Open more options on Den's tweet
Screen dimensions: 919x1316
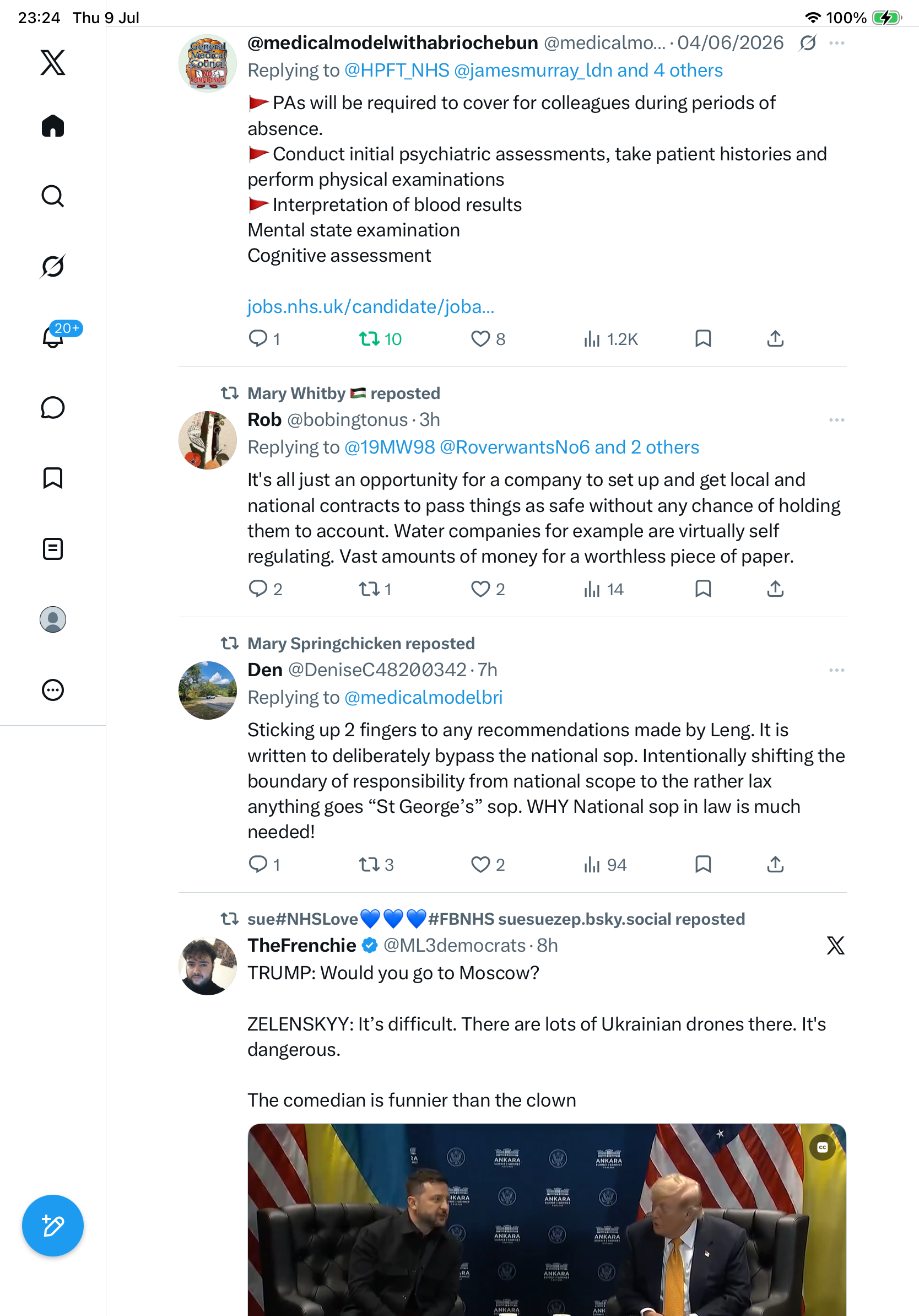pyautogui.click(x=836, y=670)
